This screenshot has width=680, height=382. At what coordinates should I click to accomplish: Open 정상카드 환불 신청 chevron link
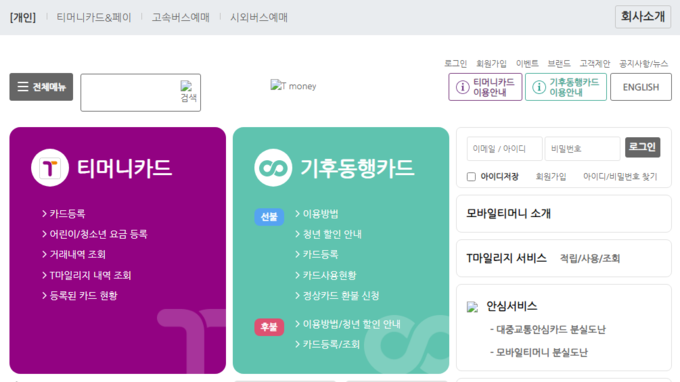[x=337, y=296]
